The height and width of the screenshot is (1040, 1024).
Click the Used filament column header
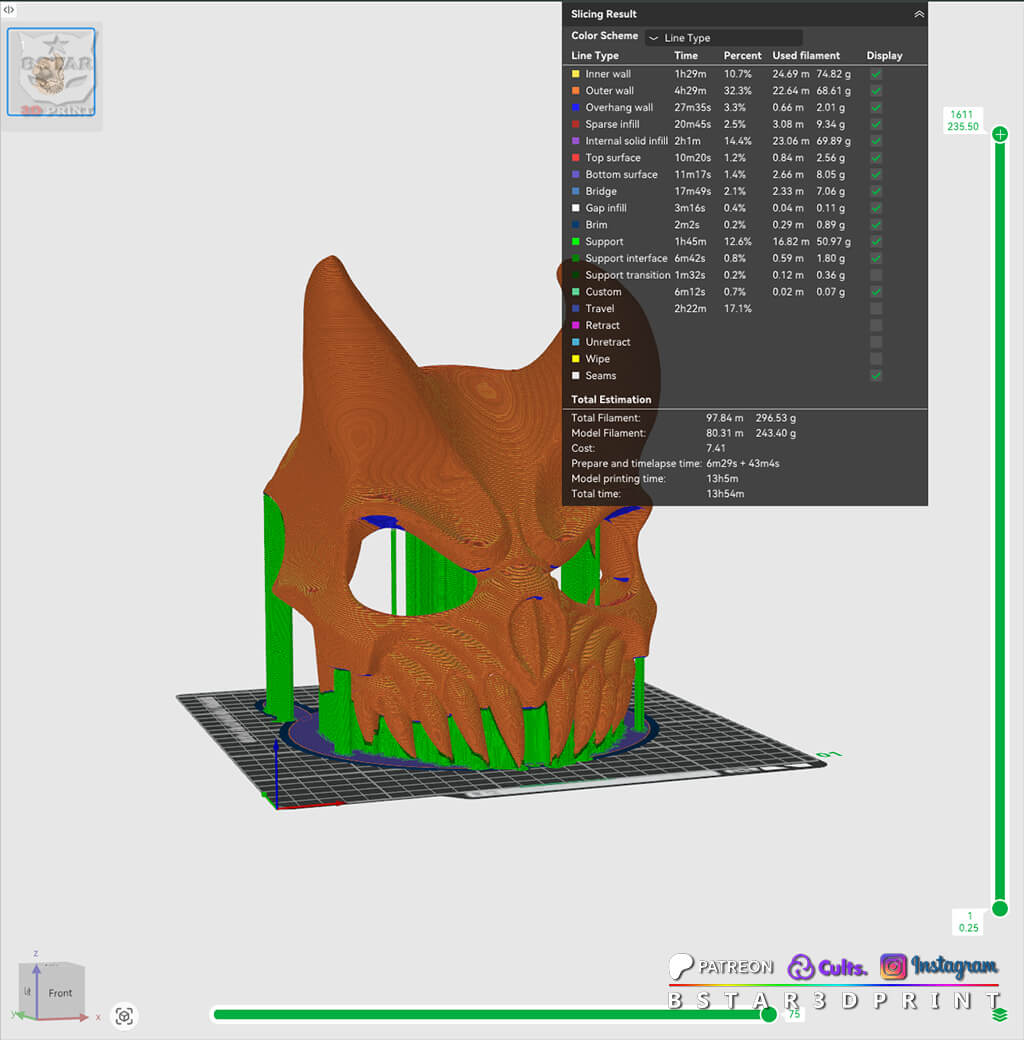pyautogui.click(x=806, y=56)
